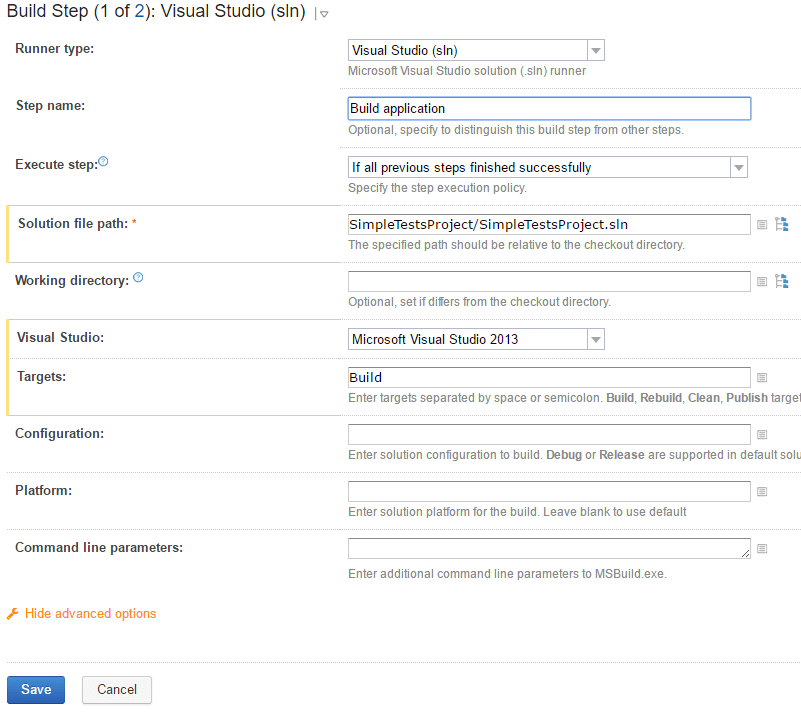
Task: Click parameter list icon beside Configuration field
Action: pos(762,435)
